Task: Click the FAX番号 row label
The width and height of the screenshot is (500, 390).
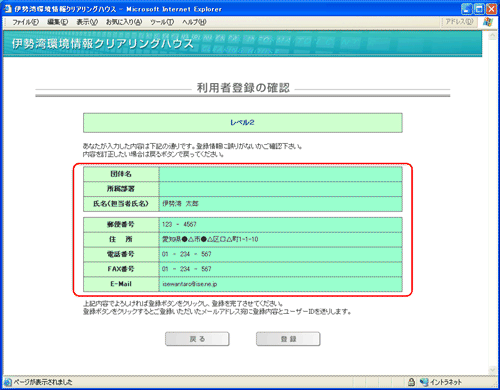Action: 121,269
